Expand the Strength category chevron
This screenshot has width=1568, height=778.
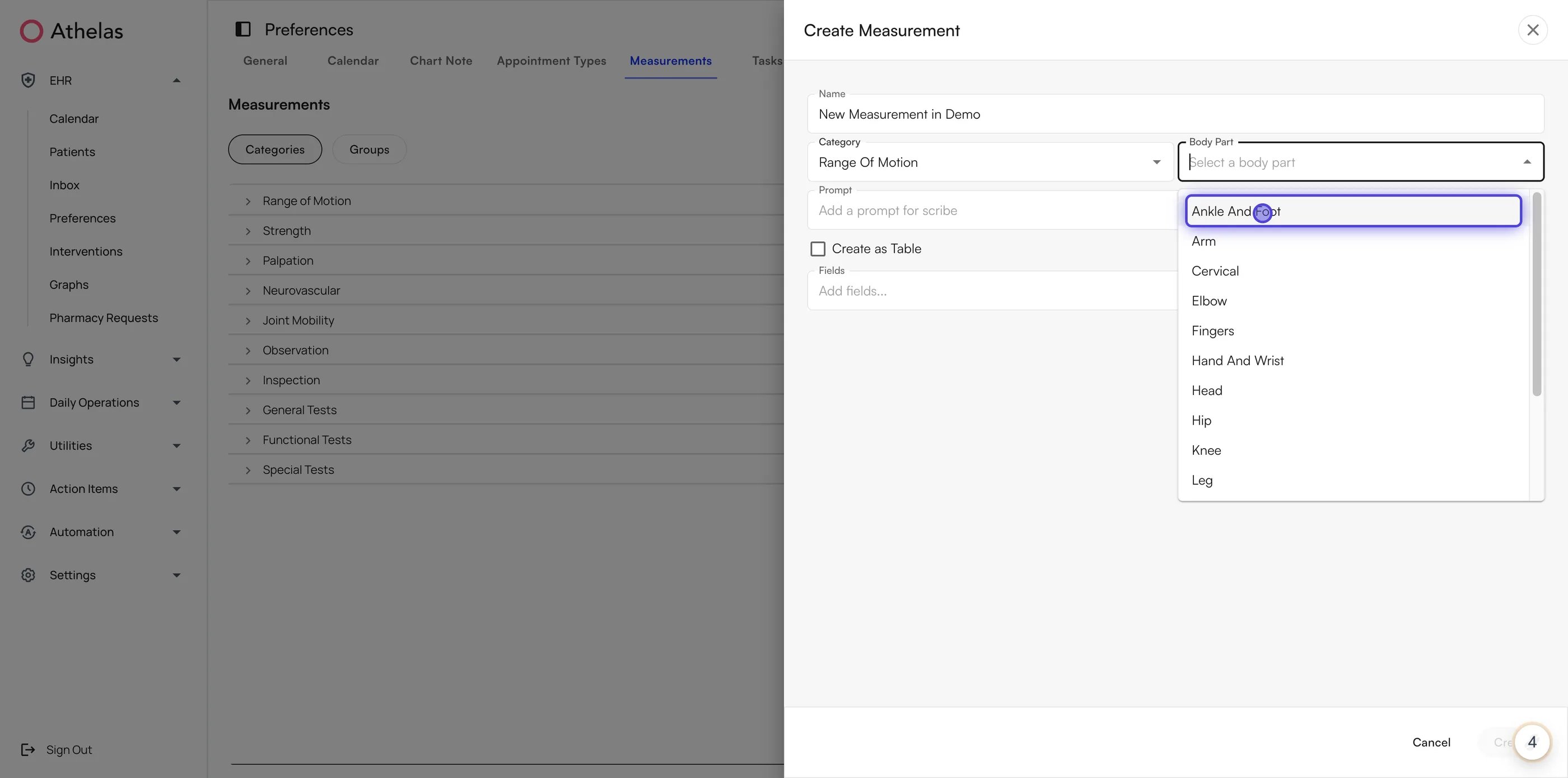248,231
